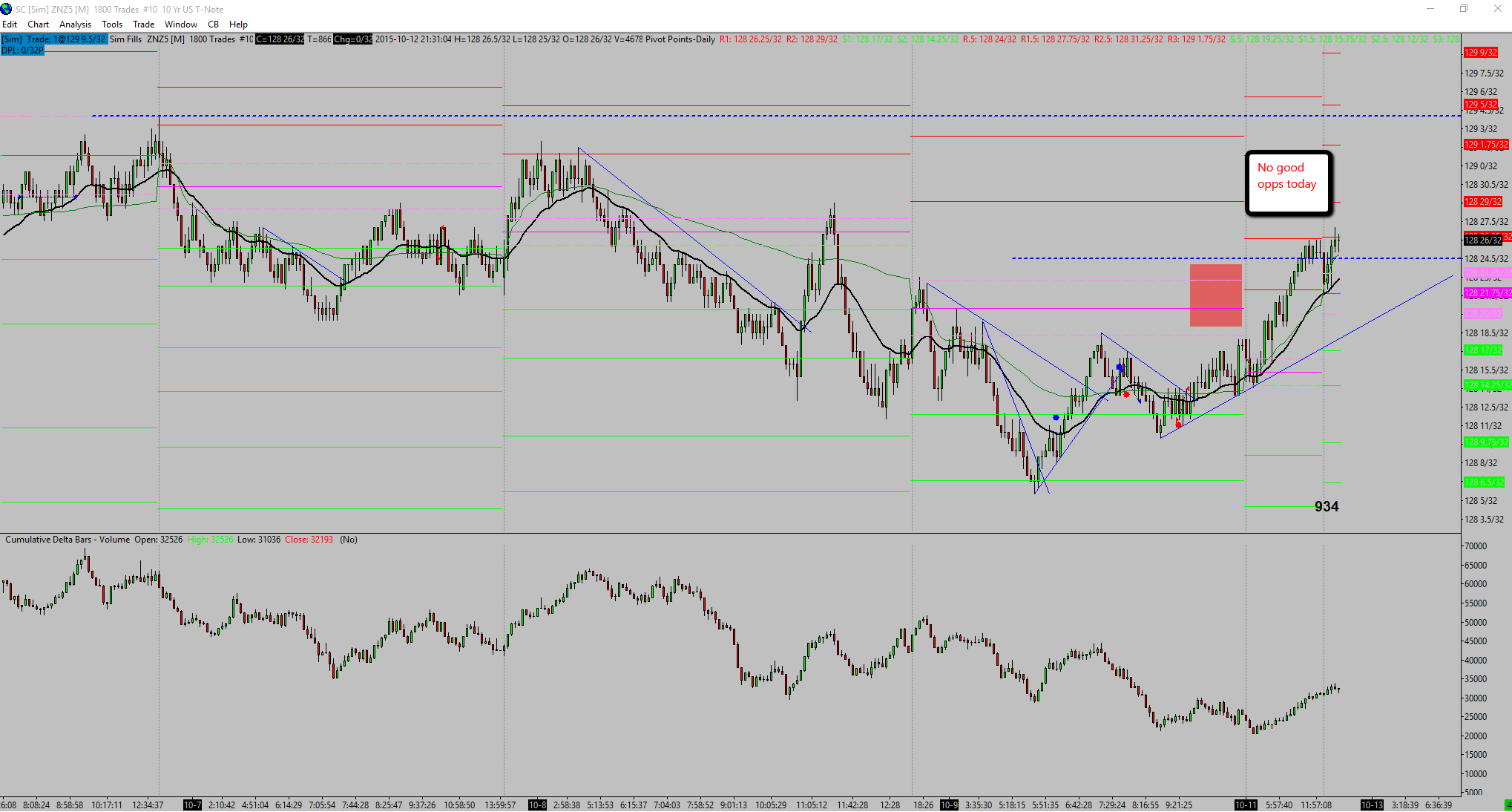Viewport: 1512px width, 812px height.
Task: Click the 'DPL: 0/32P' label
Action: [x=22, y=50]
